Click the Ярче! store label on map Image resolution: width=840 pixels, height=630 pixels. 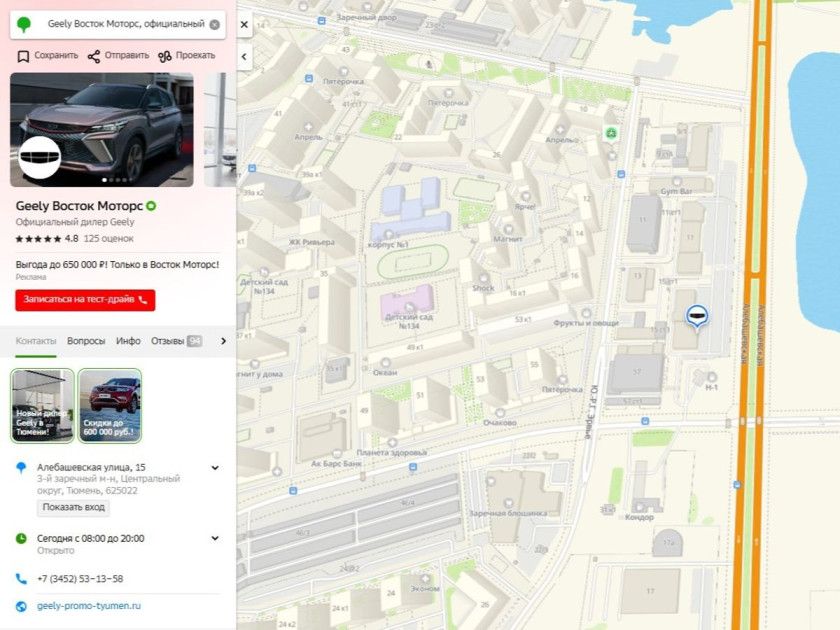[526, 207]
